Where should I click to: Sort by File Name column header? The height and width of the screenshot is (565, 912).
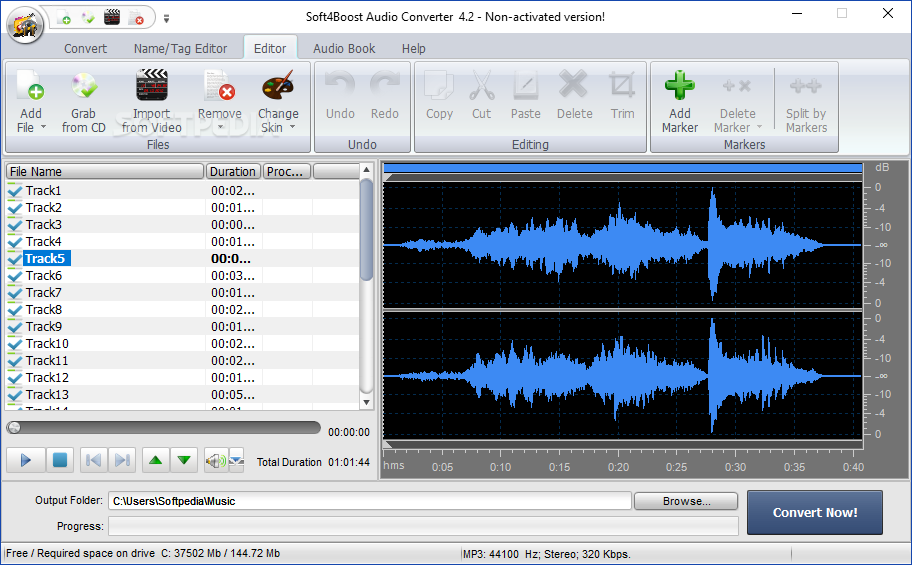[105, 171]
